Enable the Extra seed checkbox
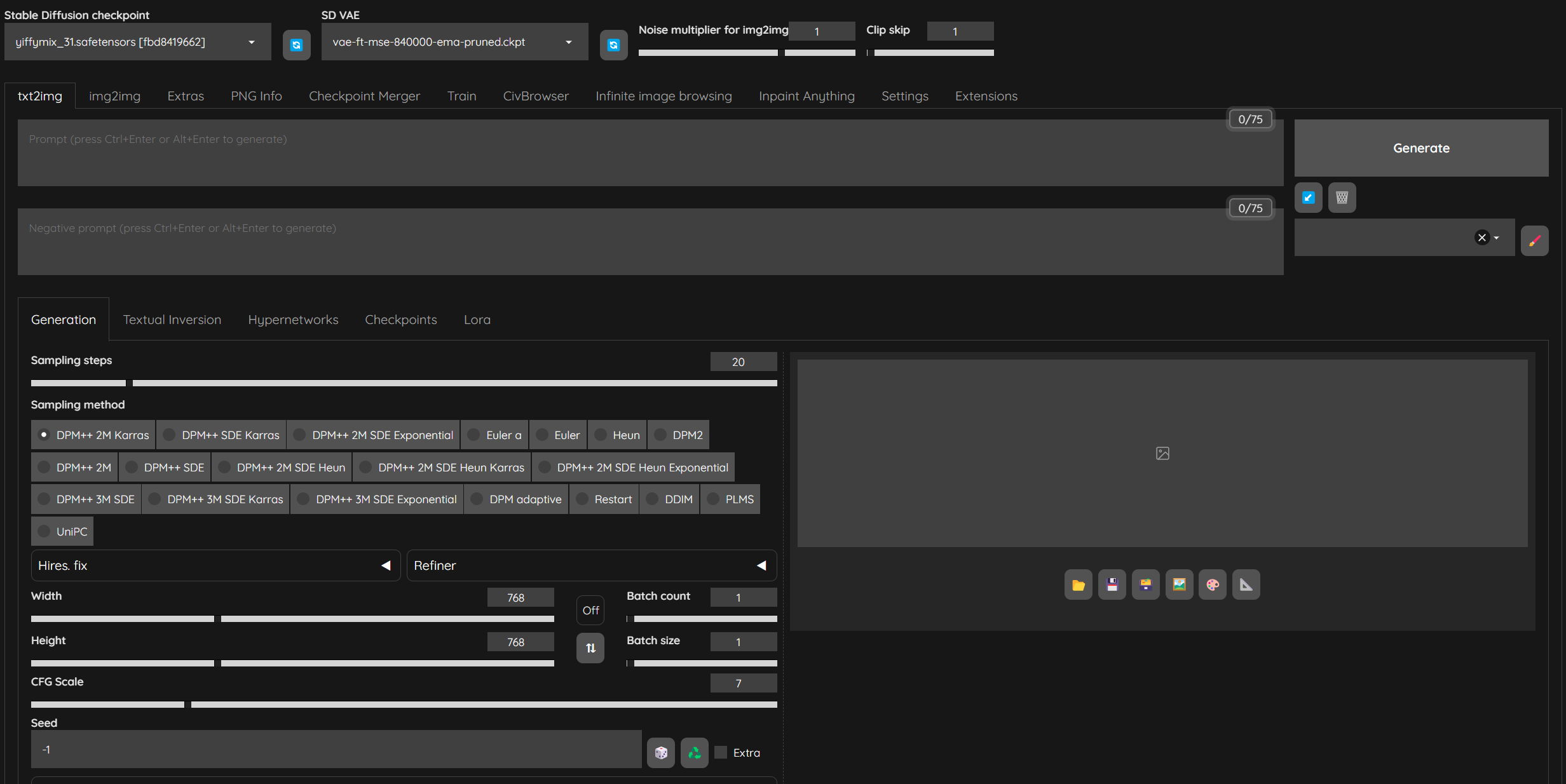The height and width of the screenshot is (784, 1566). [x=721, y=753]
